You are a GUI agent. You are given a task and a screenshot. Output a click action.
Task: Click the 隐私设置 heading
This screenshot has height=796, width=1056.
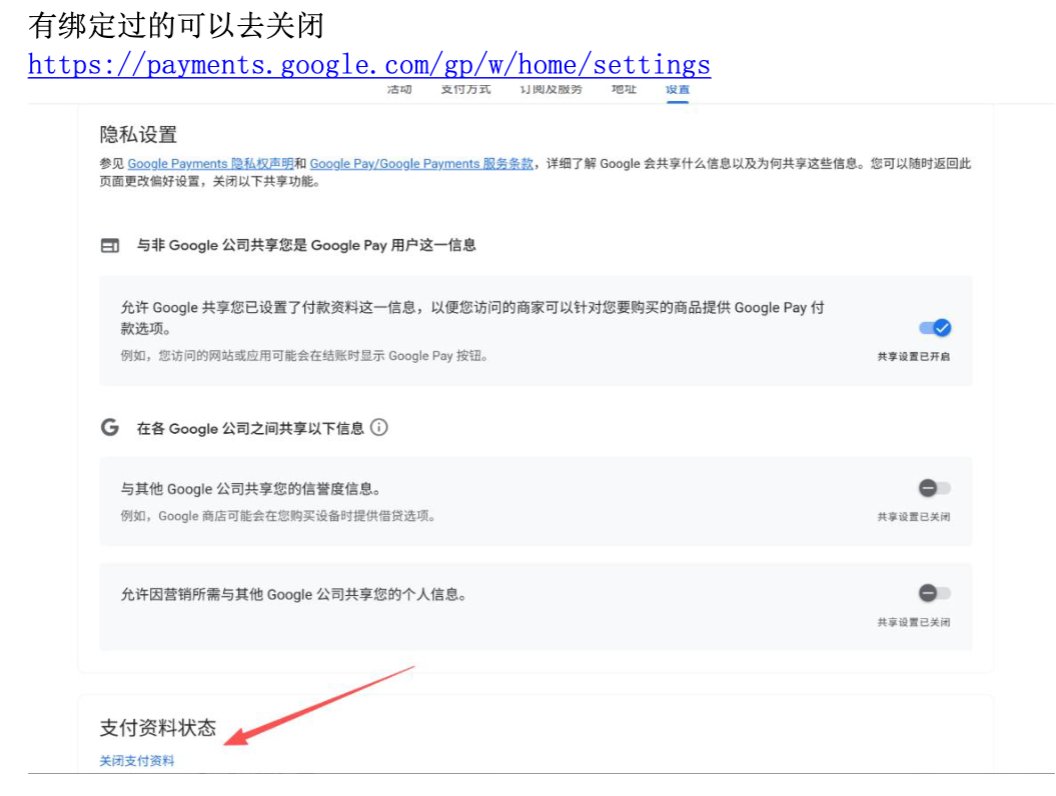coord(138,135)
